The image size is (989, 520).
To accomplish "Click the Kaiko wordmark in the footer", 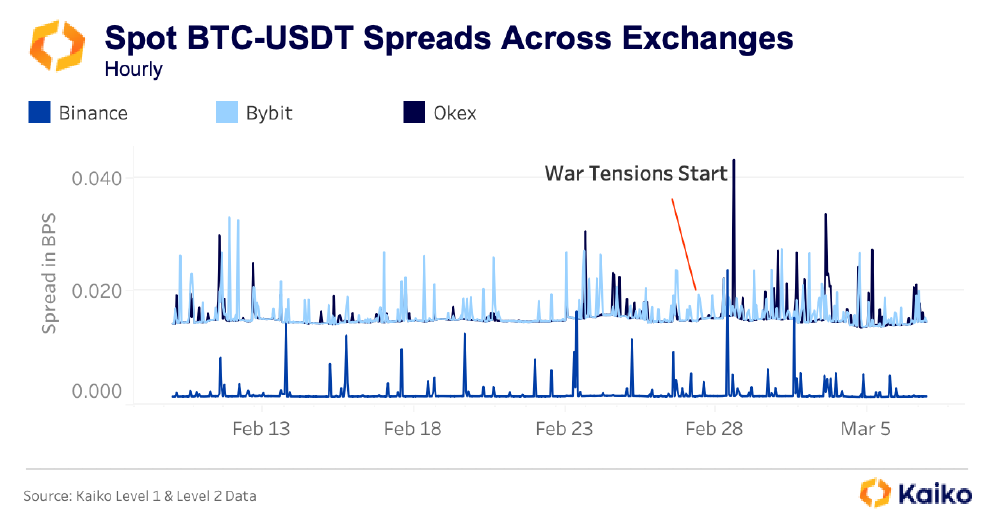I will pyautogui.click(x=934, y=493).
